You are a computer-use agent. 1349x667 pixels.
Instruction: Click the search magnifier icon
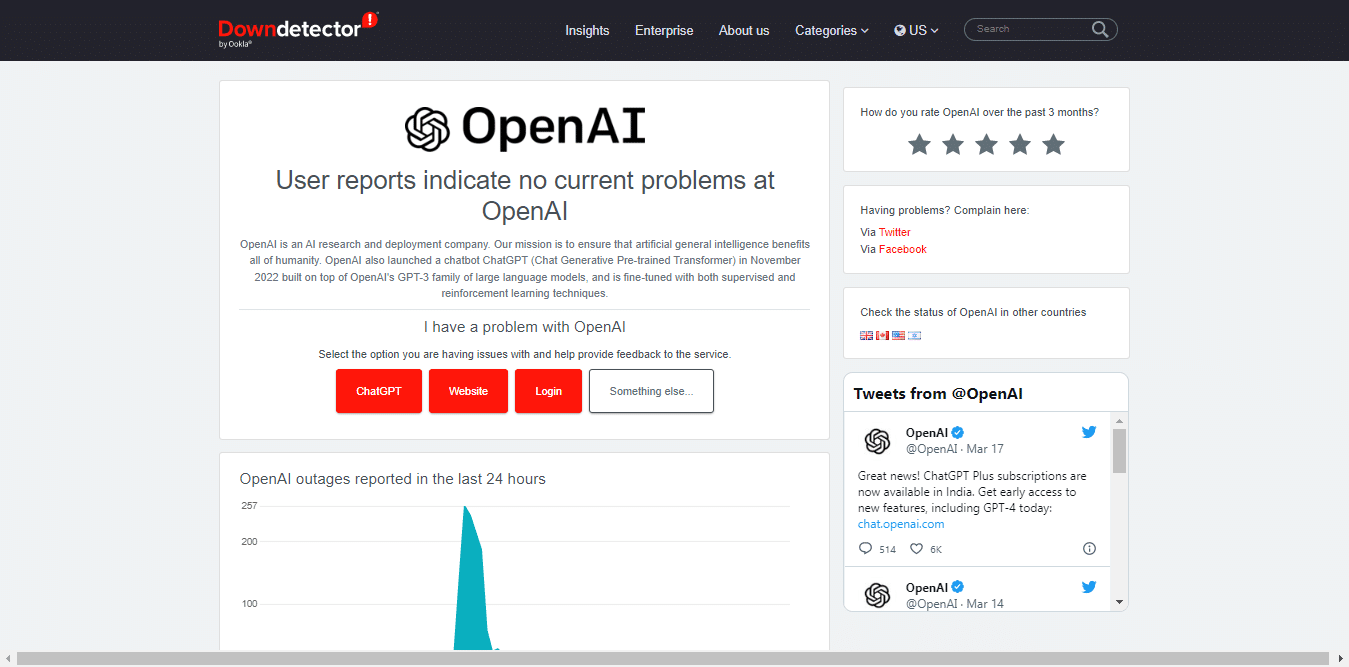[1100, 30]
